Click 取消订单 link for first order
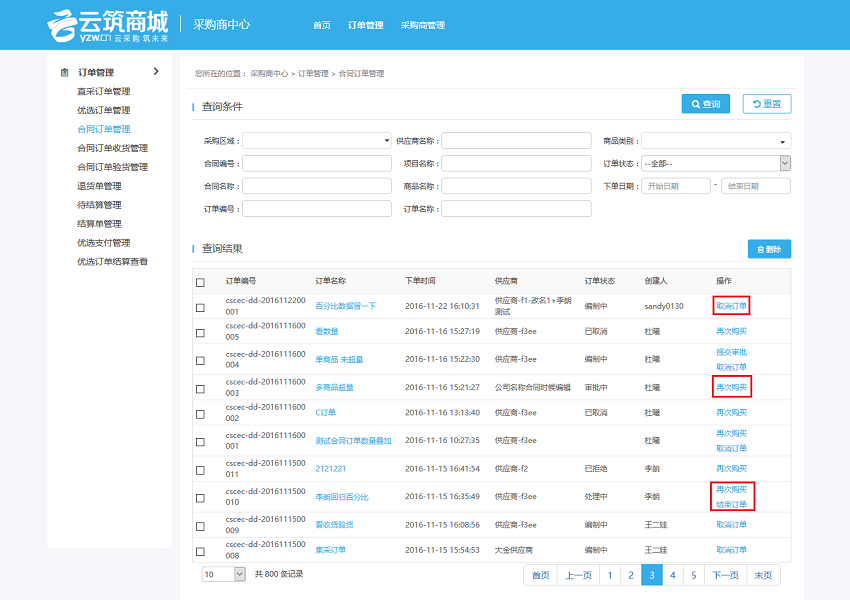This screenshot has height=600, width=850. click(x=731, y=306)
